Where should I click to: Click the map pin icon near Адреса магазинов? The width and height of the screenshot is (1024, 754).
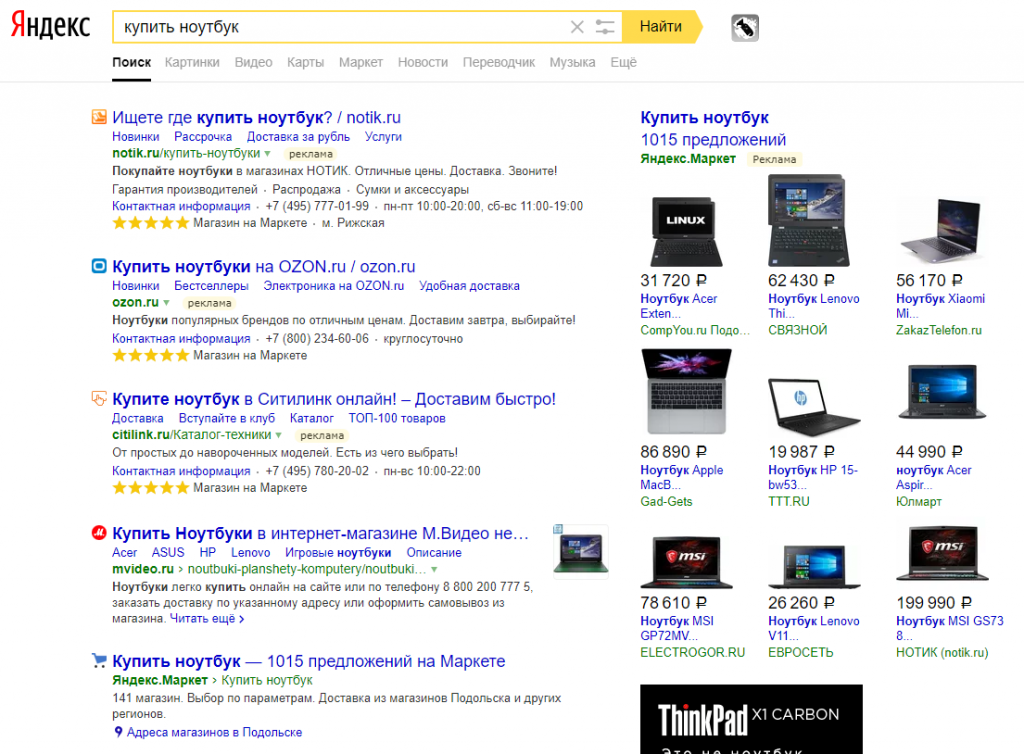click(x=118, y=732)
